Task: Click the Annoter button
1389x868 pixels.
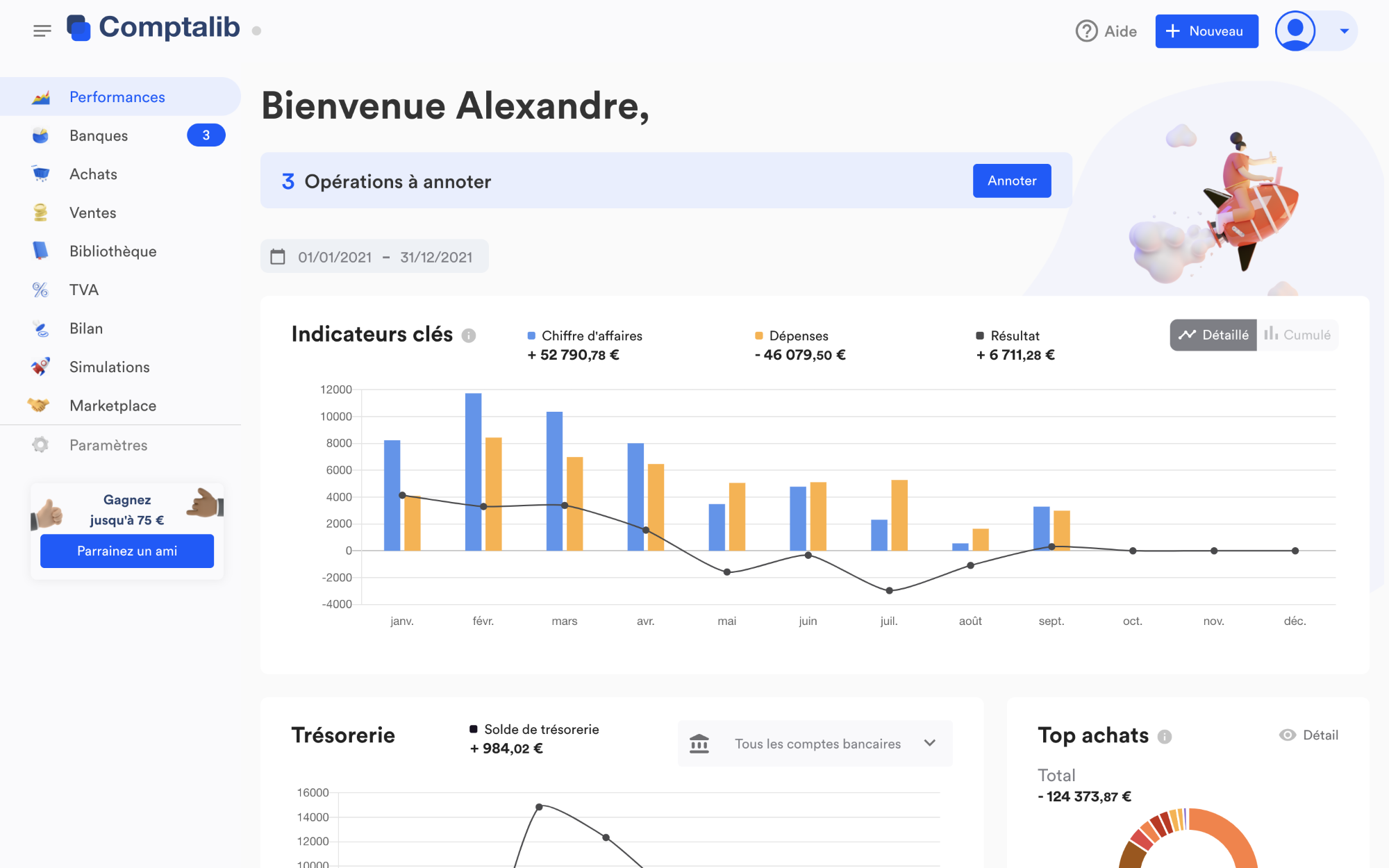Action: point(1012,181)
